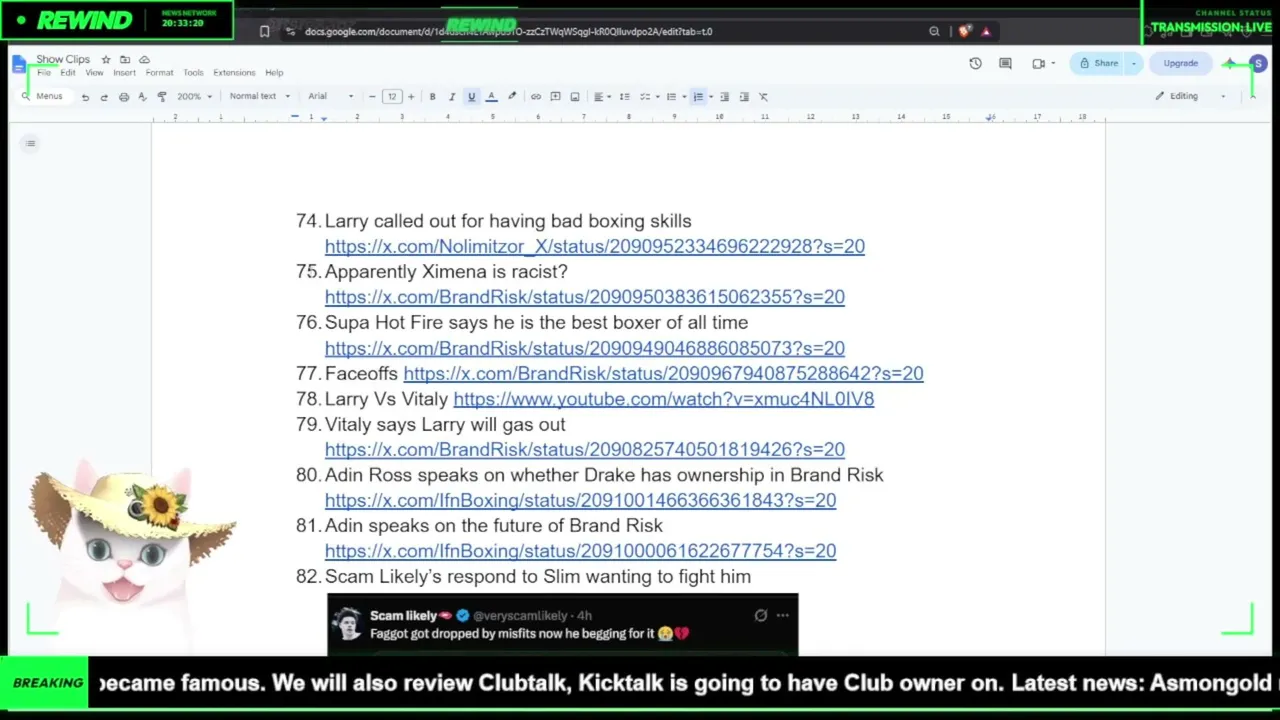This screenshot has width=1280, height=720.
Task: Open the Gemini sparkle icon
Action: (x=1229, y=64)
